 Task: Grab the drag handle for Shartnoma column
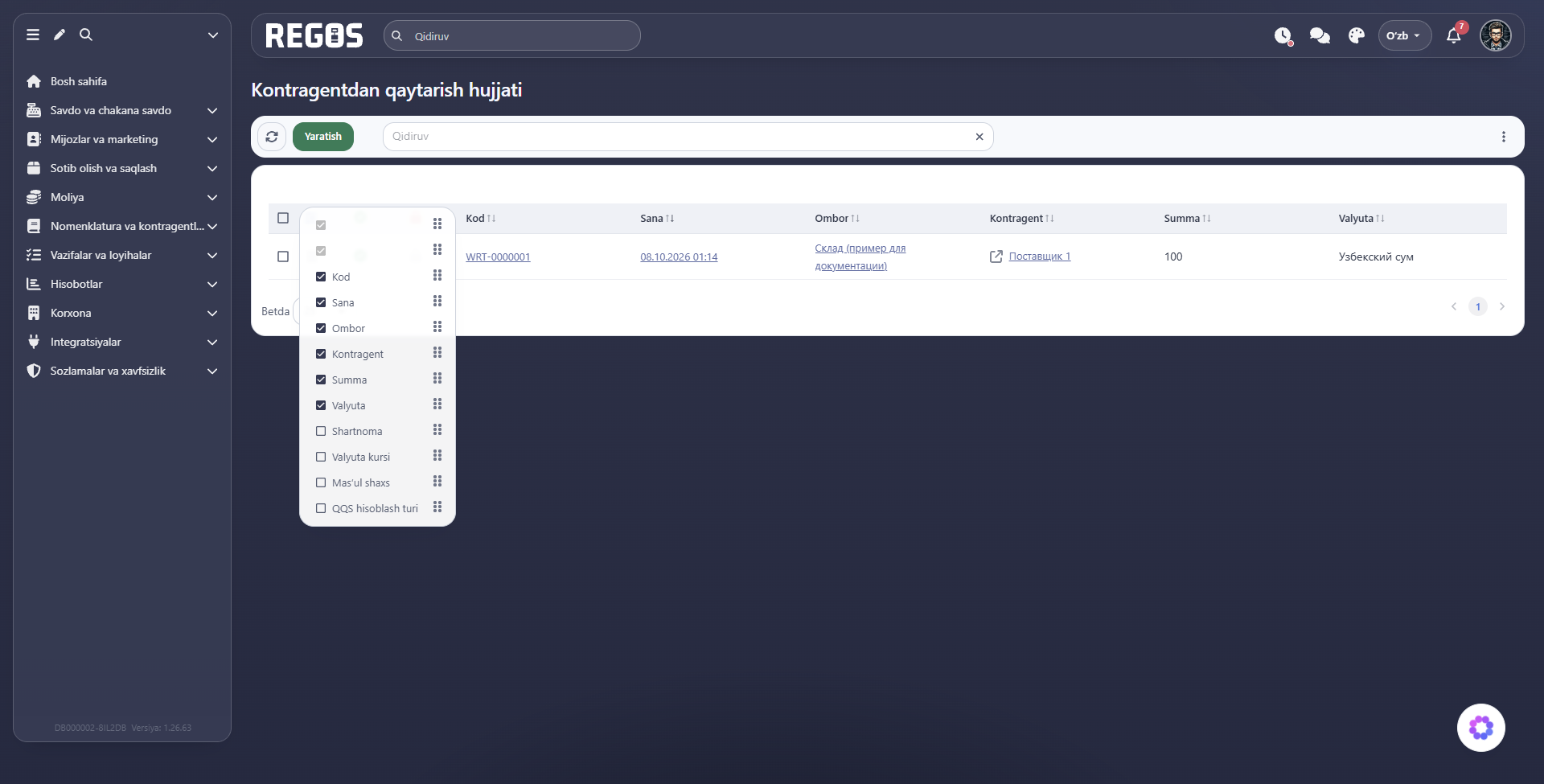coord(437,430)
